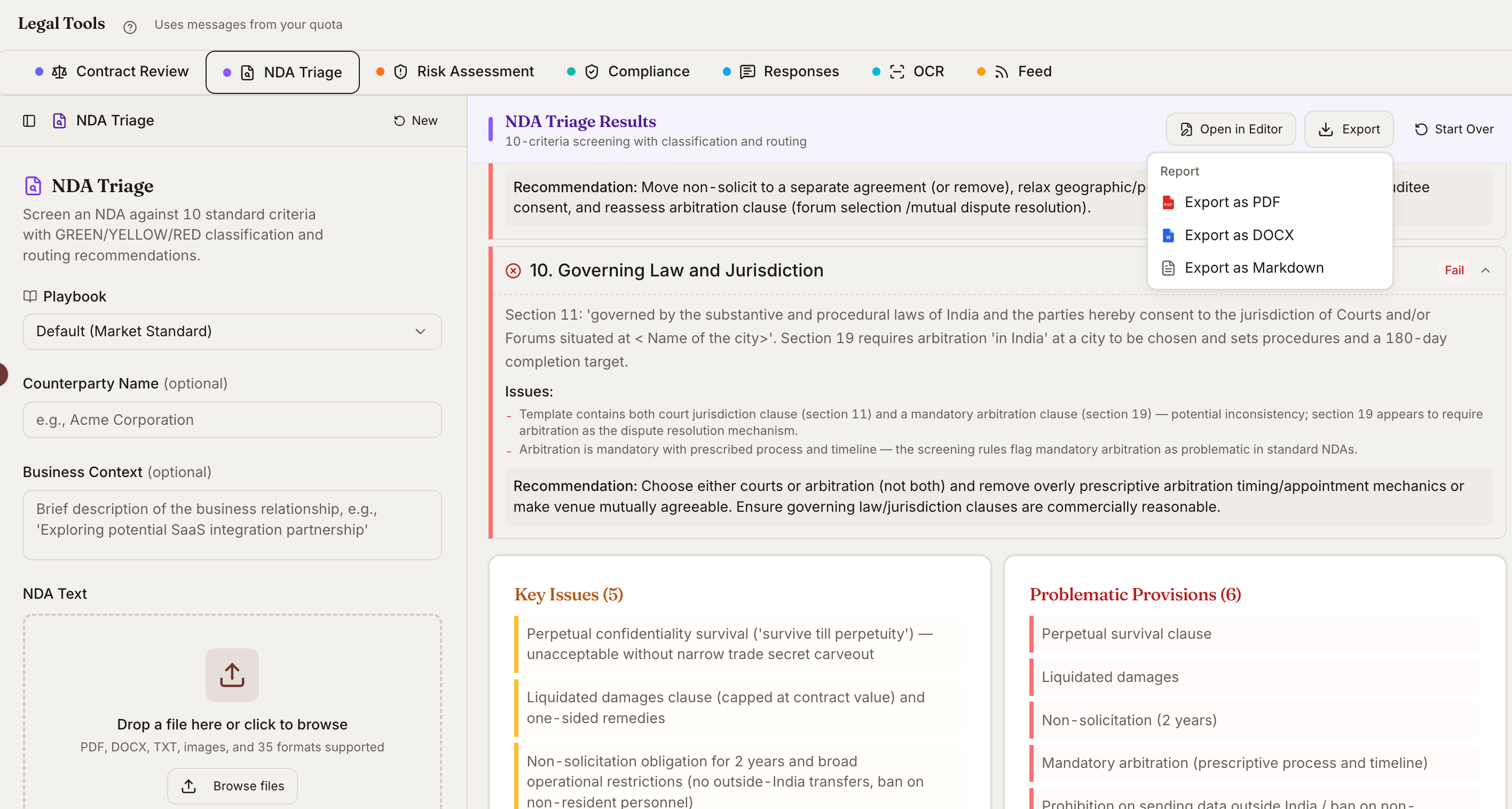Image resolution: width=1512 pixels, height=809 pixels.
Task: Click the scales icon on Contract Review tab
Action: click(x=59, y=72)
